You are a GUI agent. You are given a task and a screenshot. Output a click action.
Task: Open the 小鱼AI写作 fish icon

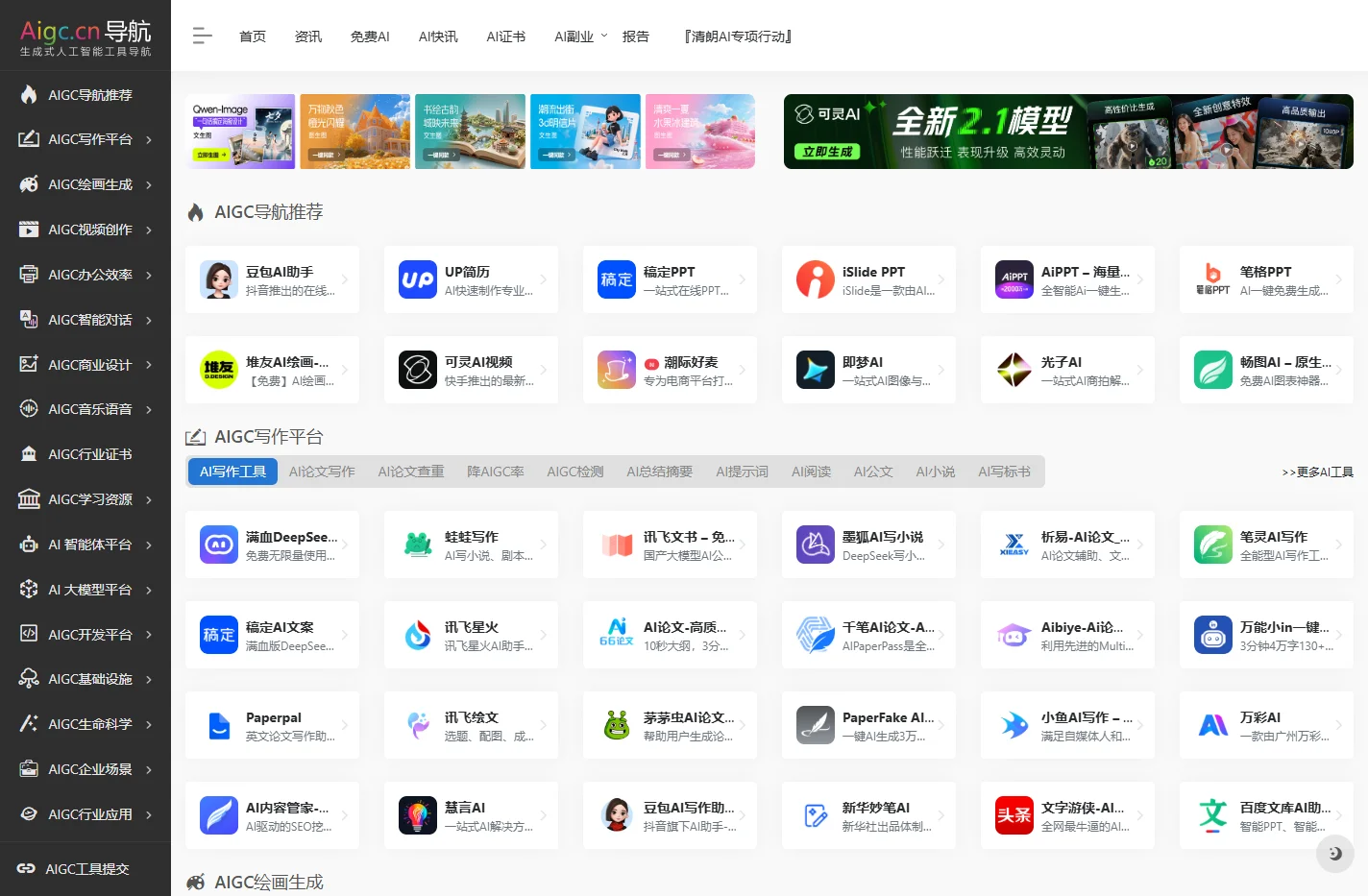(x=1014, y=725)
